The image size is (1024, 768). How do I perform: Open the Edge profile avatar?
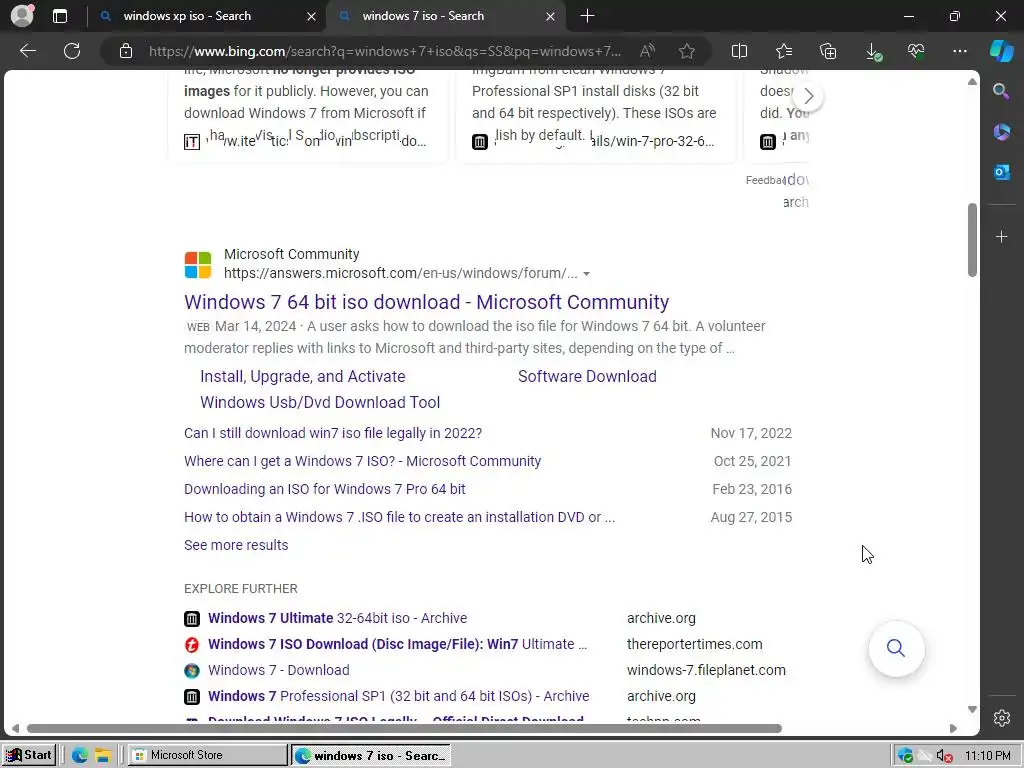(x=22, y=16)
